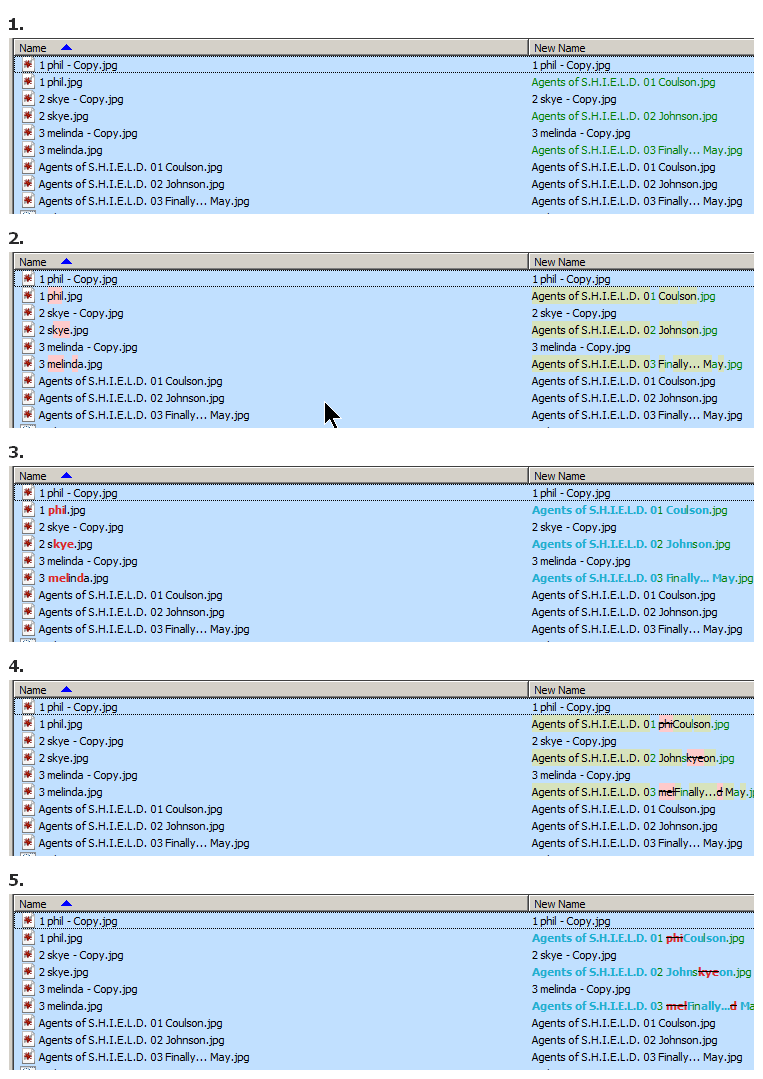Click the 'Name' column header text in panel 1

pos(33,48)
